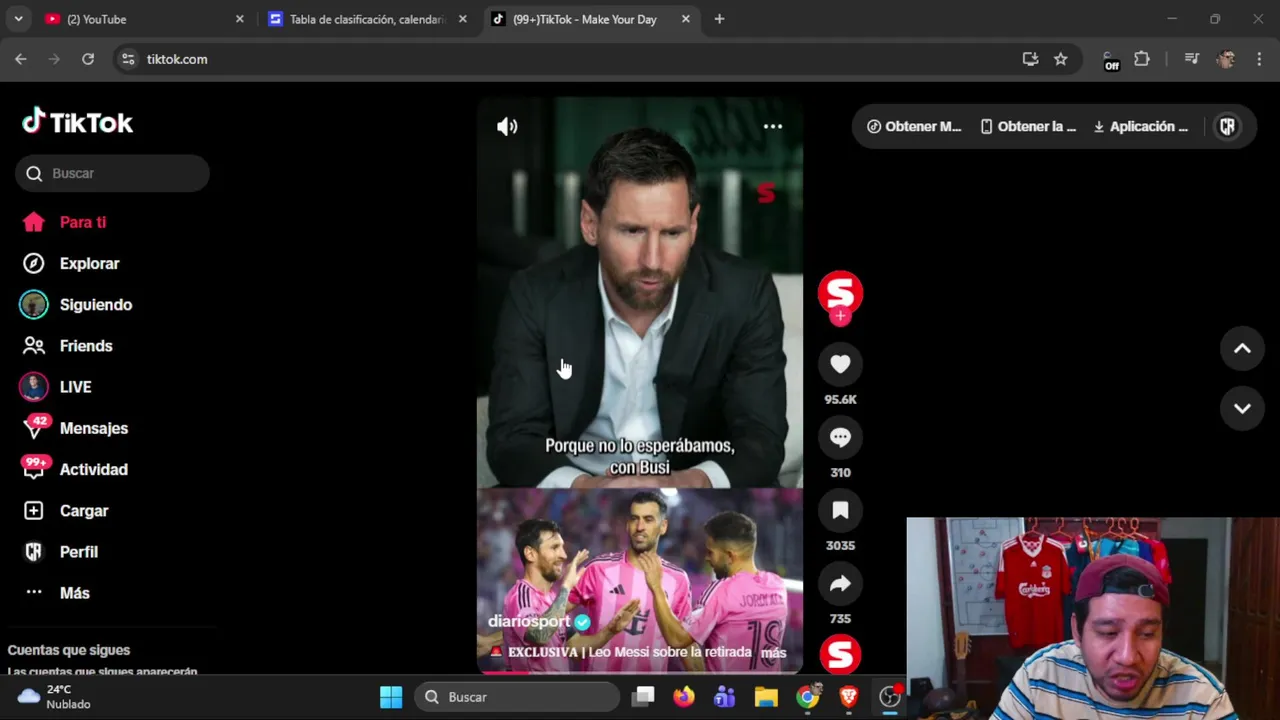Open the sound disc icon below share
Viewport: 1280px width, 720px height.
[840, 655]
